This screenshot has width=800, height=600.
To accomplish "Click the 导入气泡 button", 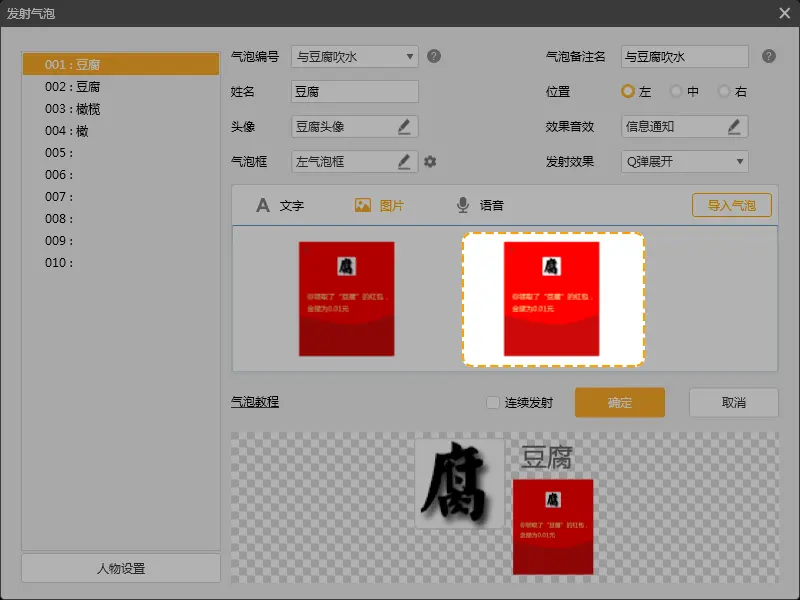I will (x=731, y=205).
